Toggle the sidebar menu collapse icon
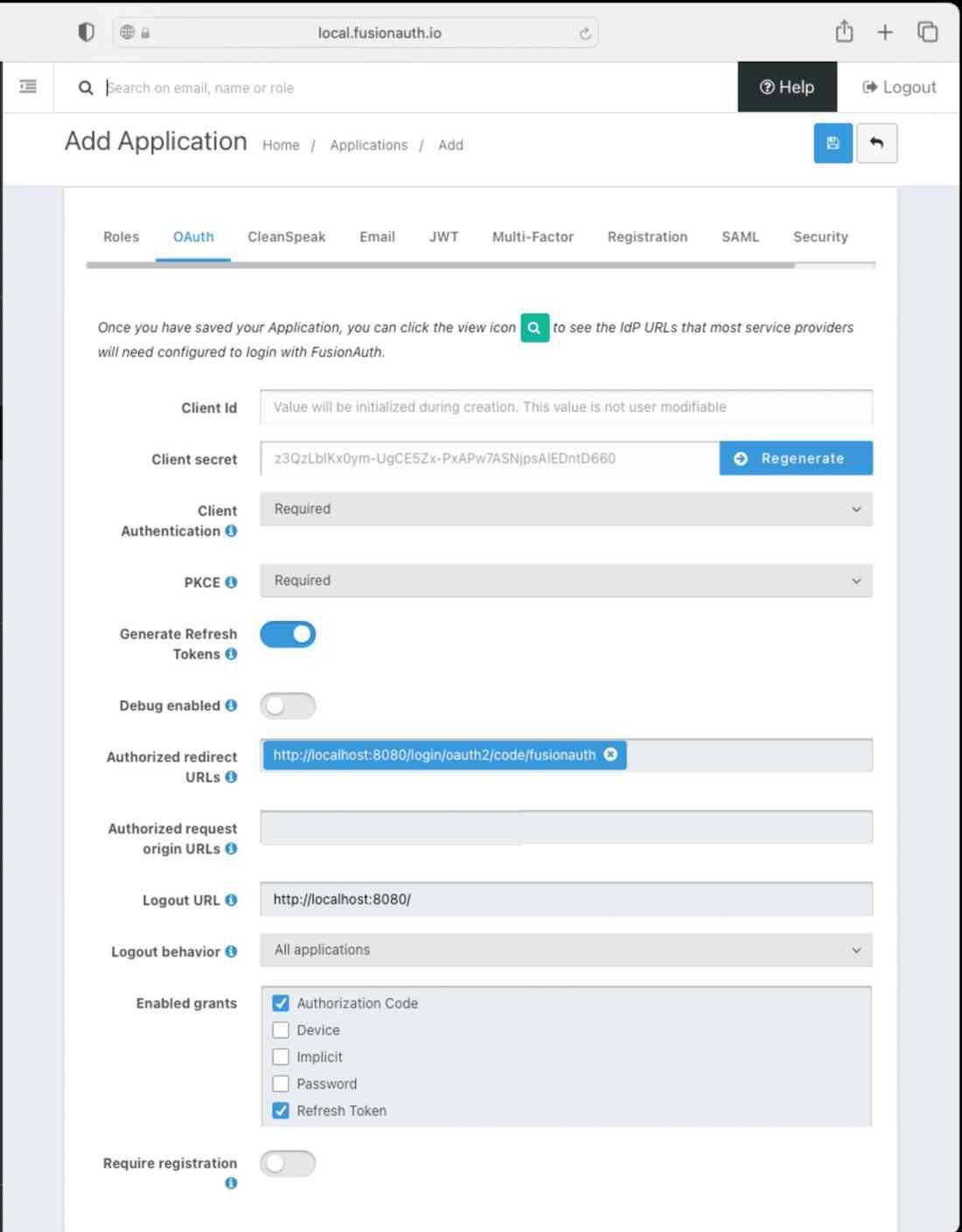The image size is (962, 1232). (x=28, y=87)
